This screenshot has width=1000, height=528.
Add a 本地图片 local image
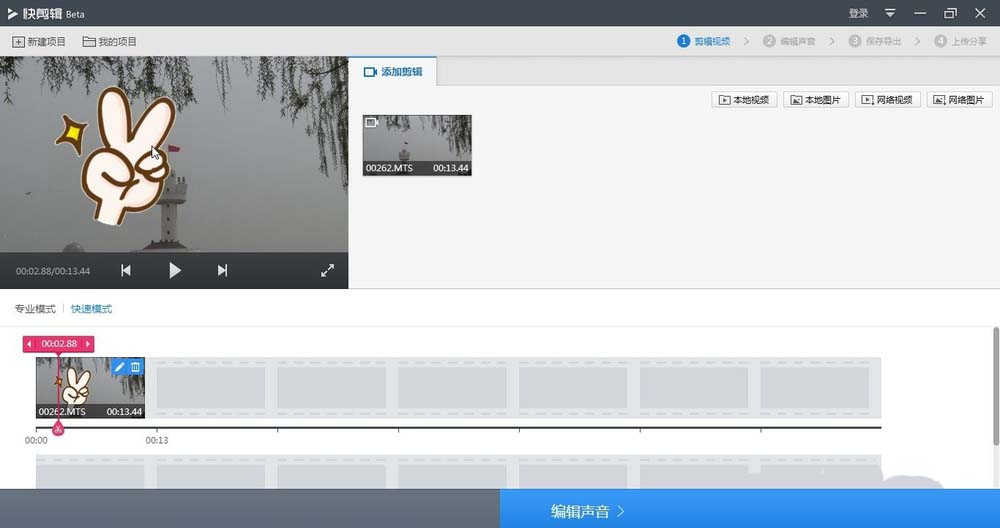pos(816,99)
